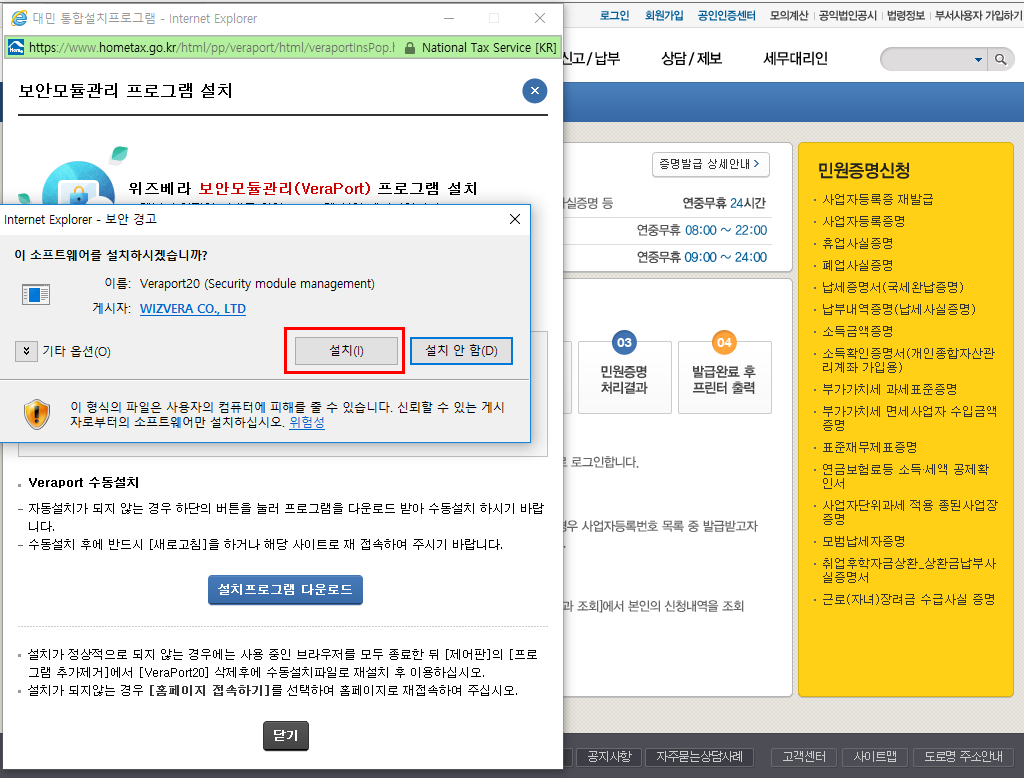Close the Internet Explorer security warning dialog
The height and width of the screenshot is (778, 1024).
click(x=515, y=219)
